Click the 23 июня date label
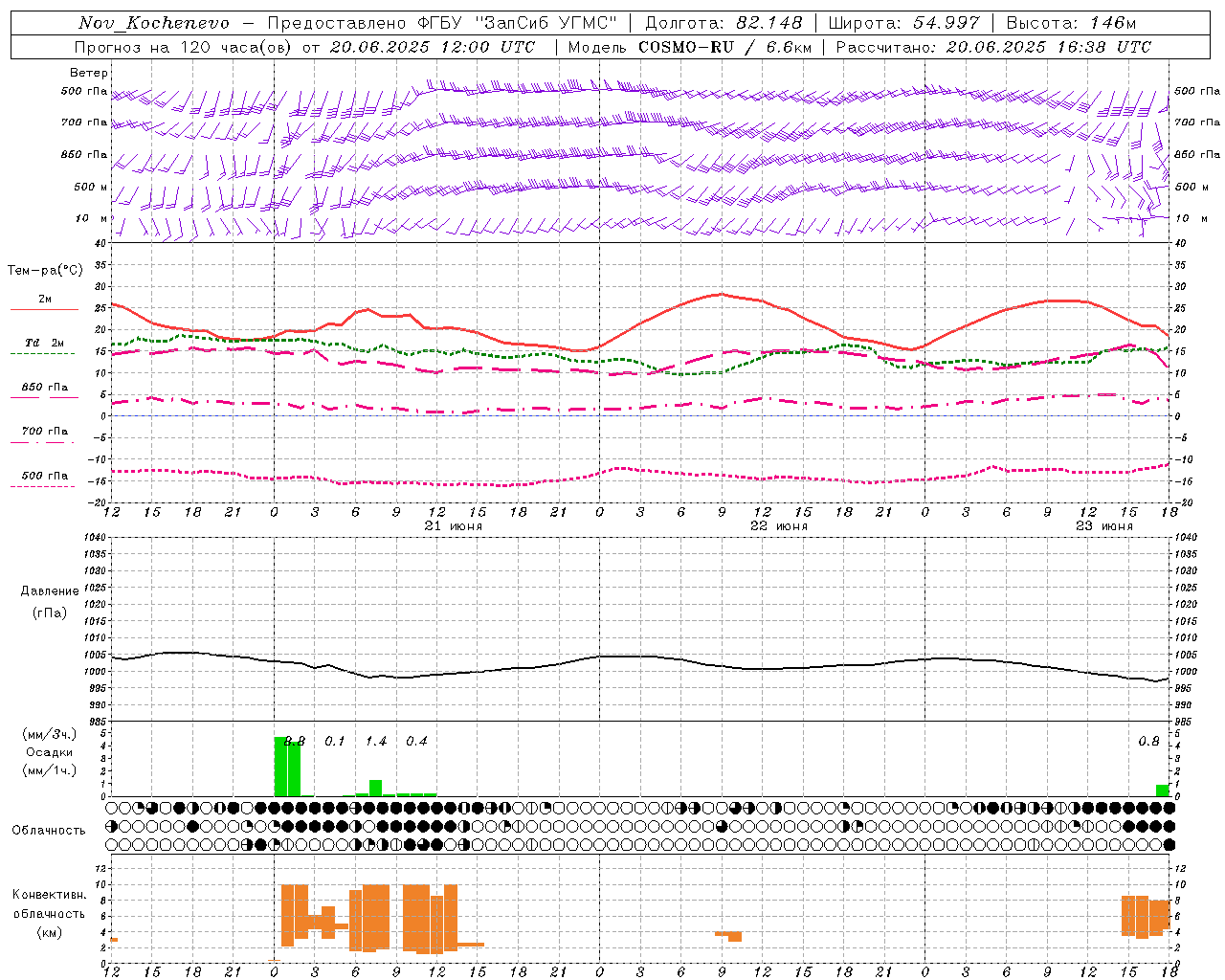Image resolution: width=1225 pixels, height=980 pixels. 1104,526
